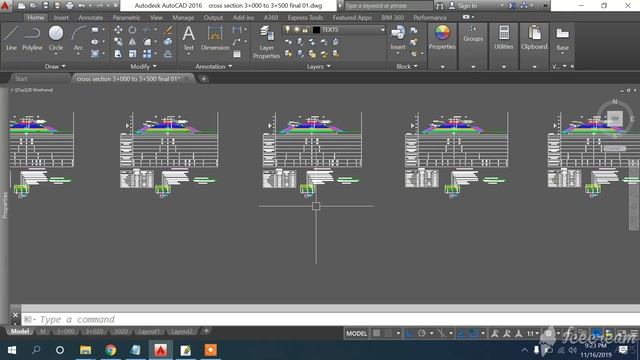Select the Polyline tool
The image size is (640, 360).
[x=32, y=39]
